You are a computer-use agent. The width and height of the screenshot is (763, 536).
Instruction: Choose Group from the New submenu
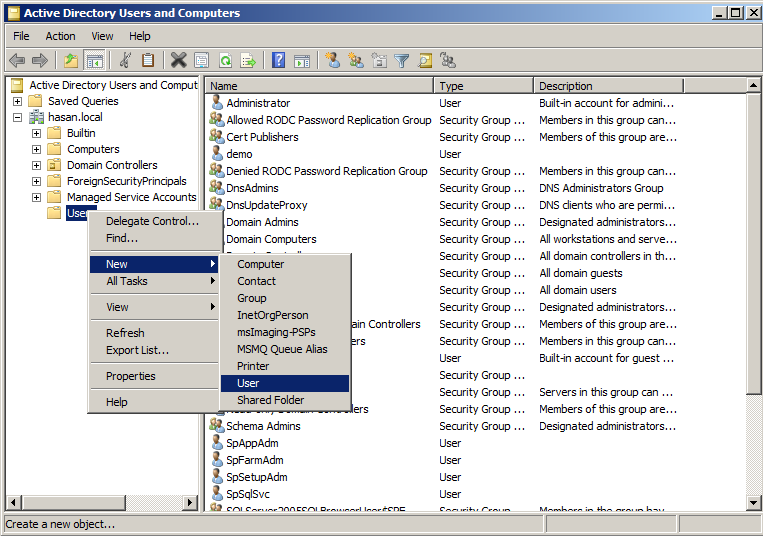[x=285, y=298]
